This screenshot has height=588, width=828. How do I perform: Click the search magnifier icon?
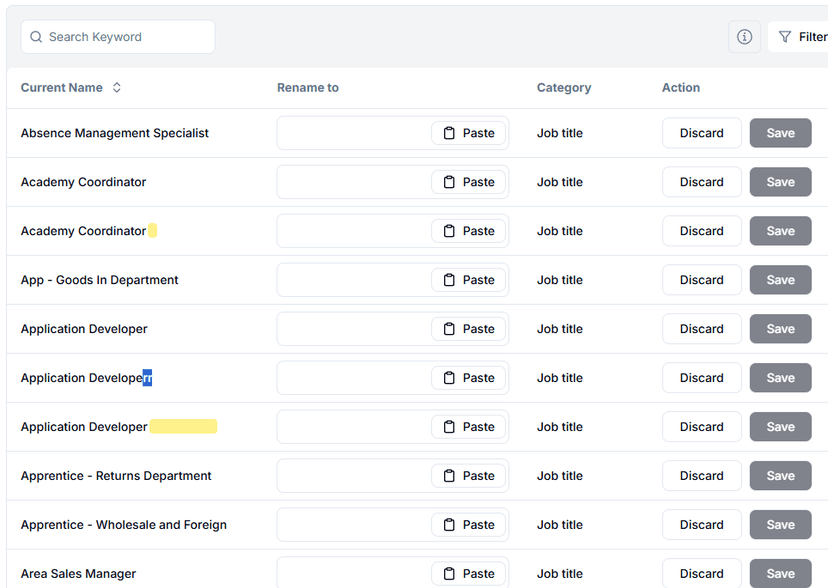coord(36,36)
